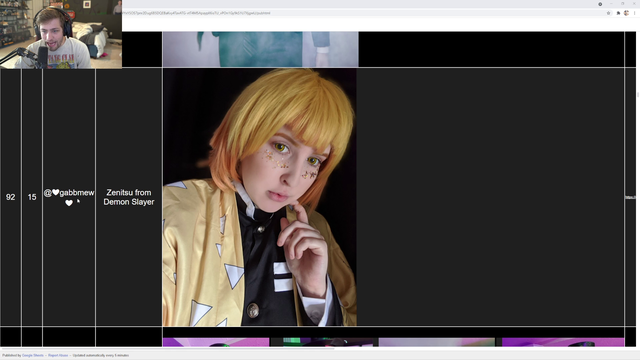Click the "Updated automatically every 5 minutes" text
640x360 pixels.
[100, 356]
